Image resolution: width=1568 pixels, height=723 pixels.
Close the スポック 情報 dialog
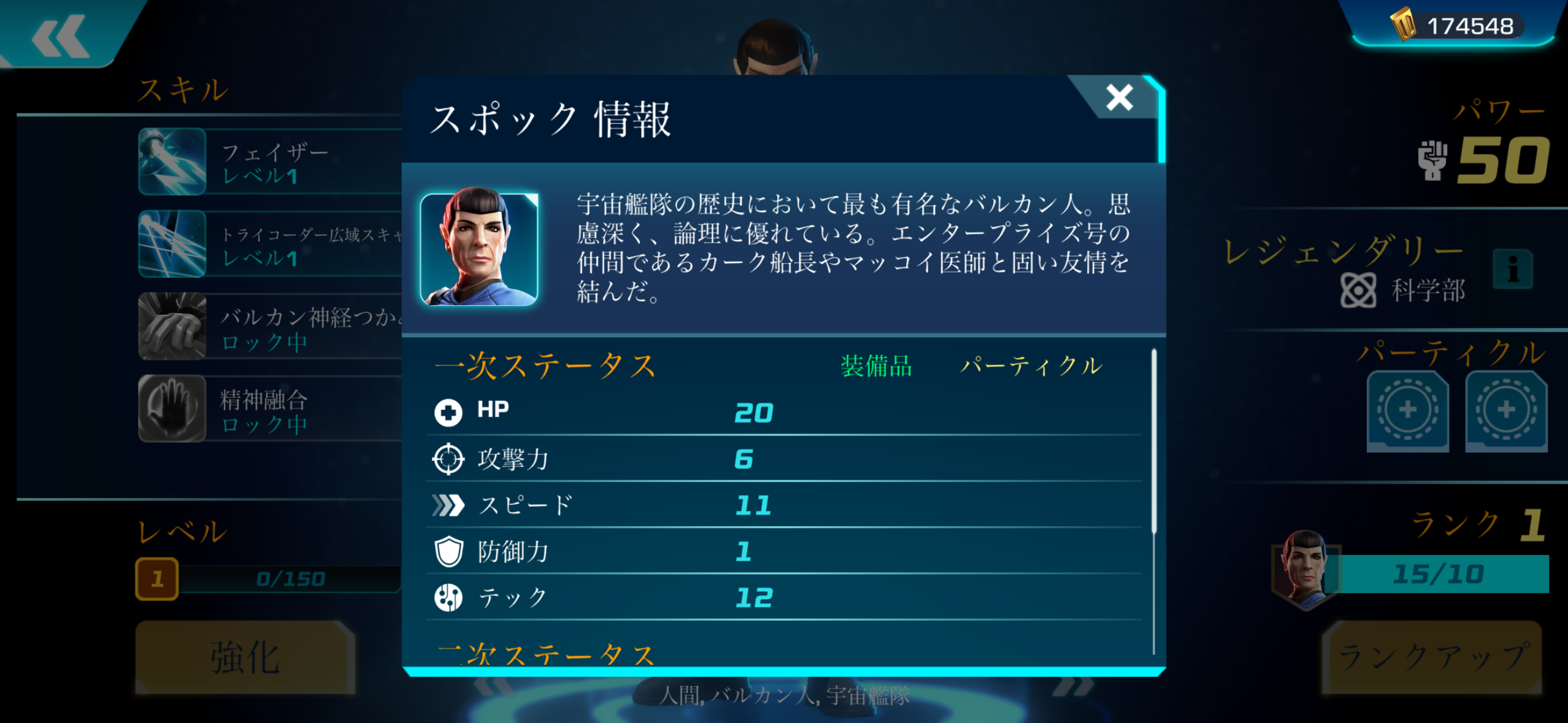pos(1119,98)
